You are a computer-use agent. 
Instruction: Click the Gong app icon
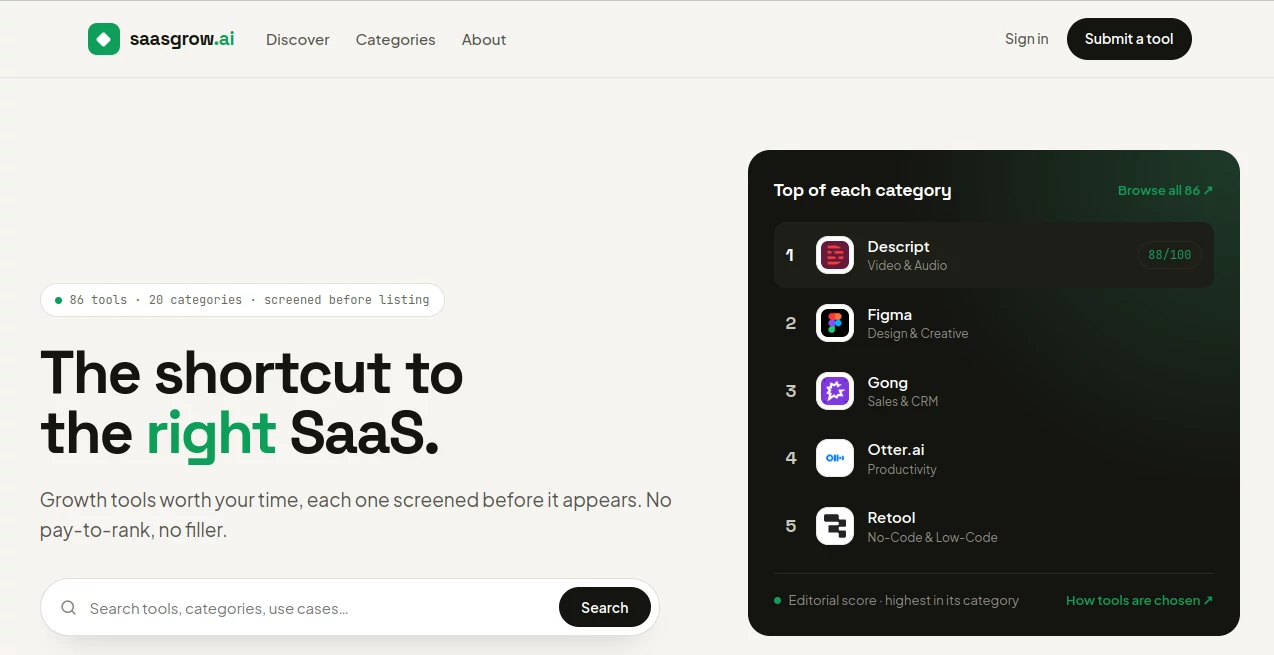pos(835,391)
